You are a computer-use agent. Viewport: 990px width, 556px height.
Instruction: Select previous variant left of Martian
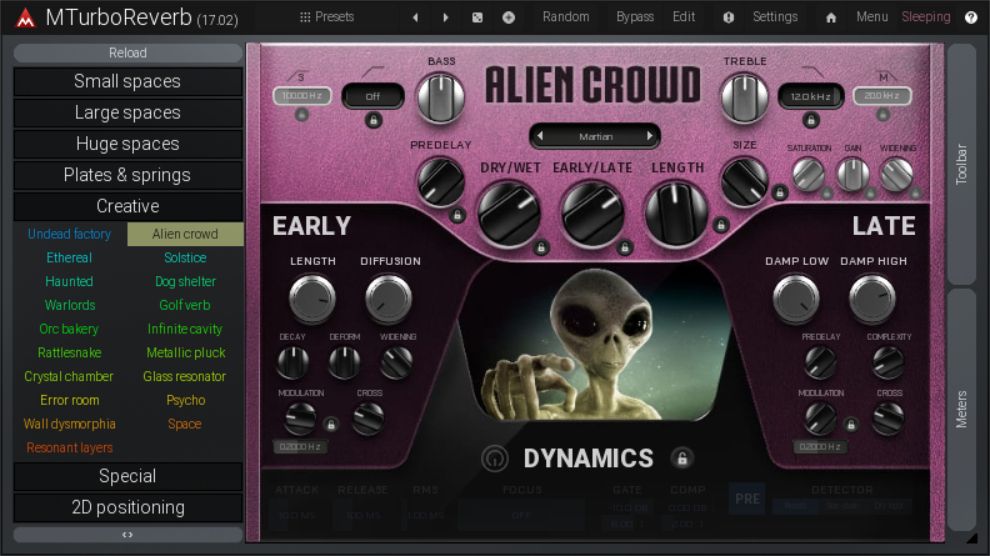tap(540, 136)
